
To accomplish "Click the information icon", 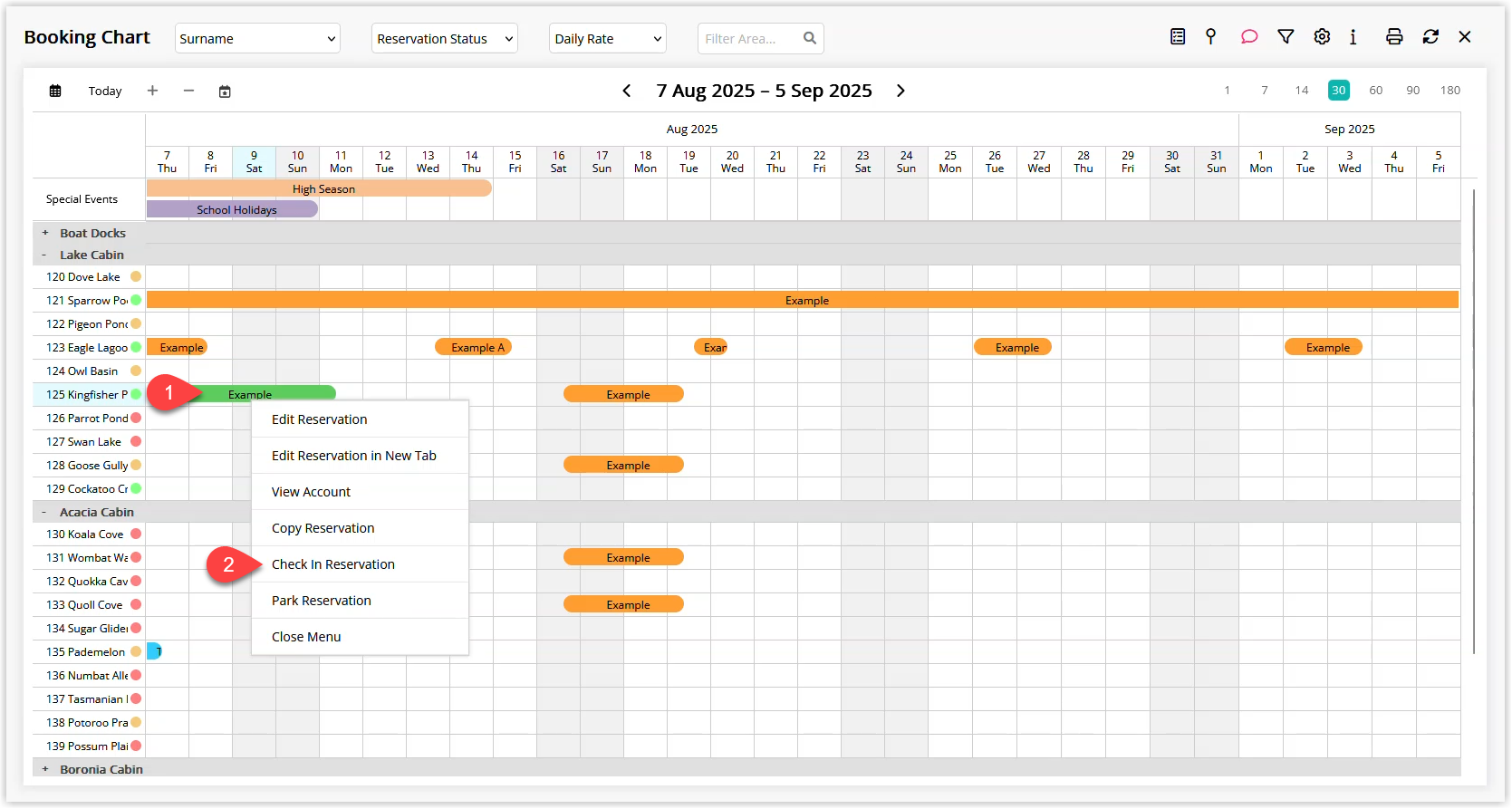I will (1353, 37).
